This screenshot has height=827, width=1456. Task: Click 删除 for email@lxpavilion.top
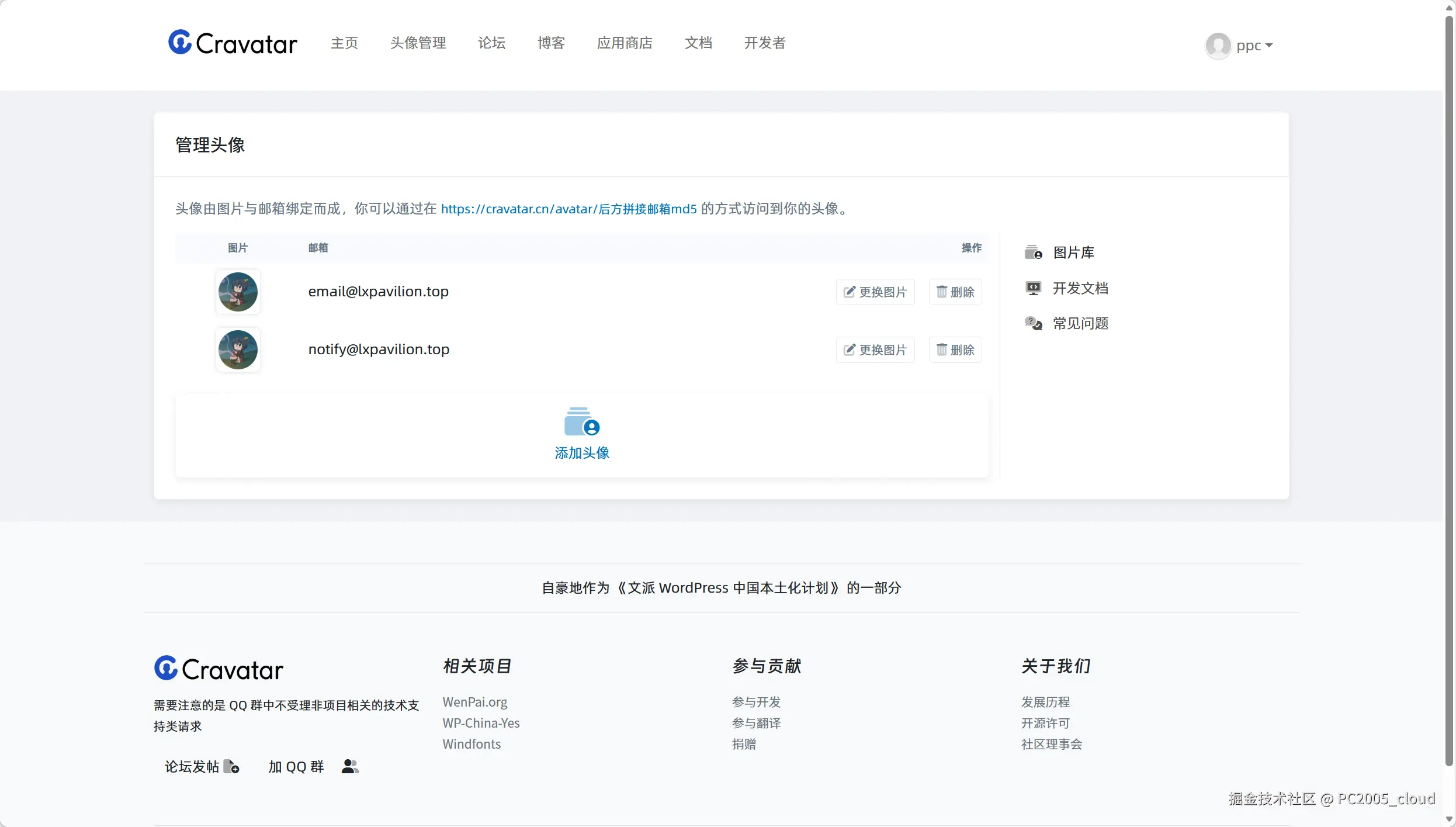tap(955, 292)
